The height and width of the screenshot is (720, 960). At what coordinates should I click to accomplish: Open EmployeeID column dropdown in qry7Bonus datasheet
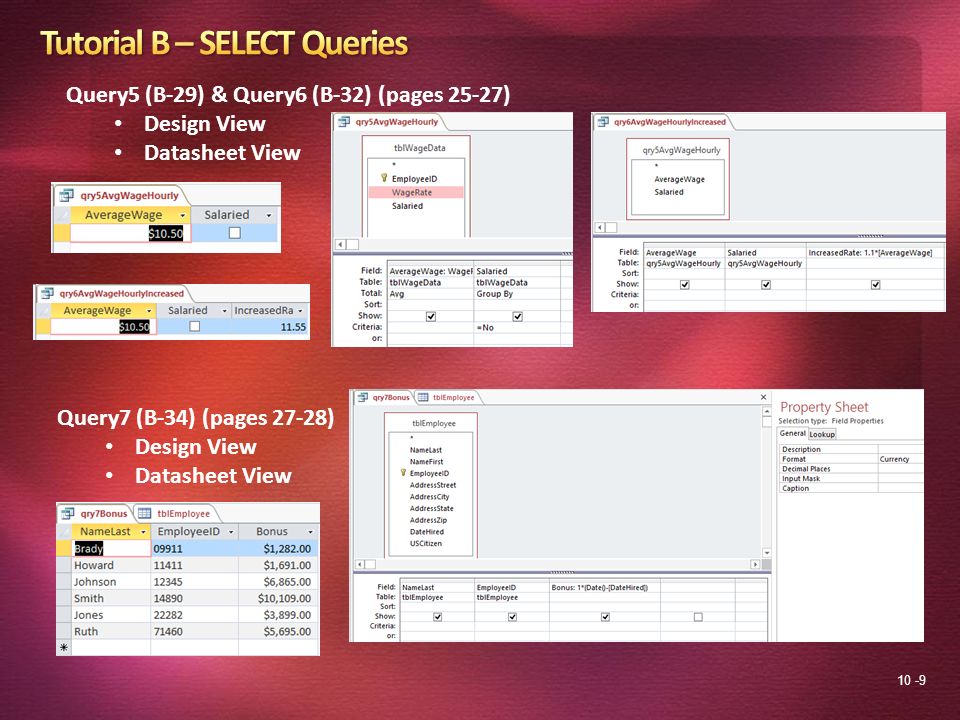(x=231, y=532)
